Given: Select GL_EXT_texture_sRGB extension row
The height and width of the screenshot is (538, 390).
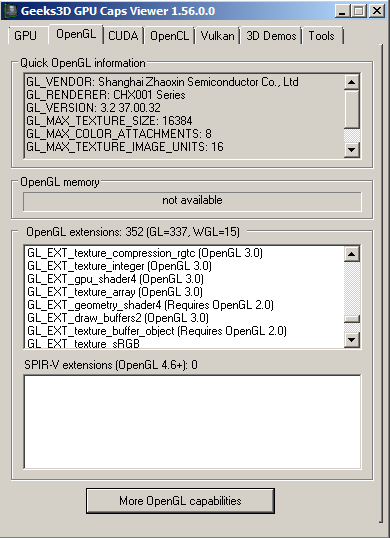Looking at the screenshot, I should point(83,344).
